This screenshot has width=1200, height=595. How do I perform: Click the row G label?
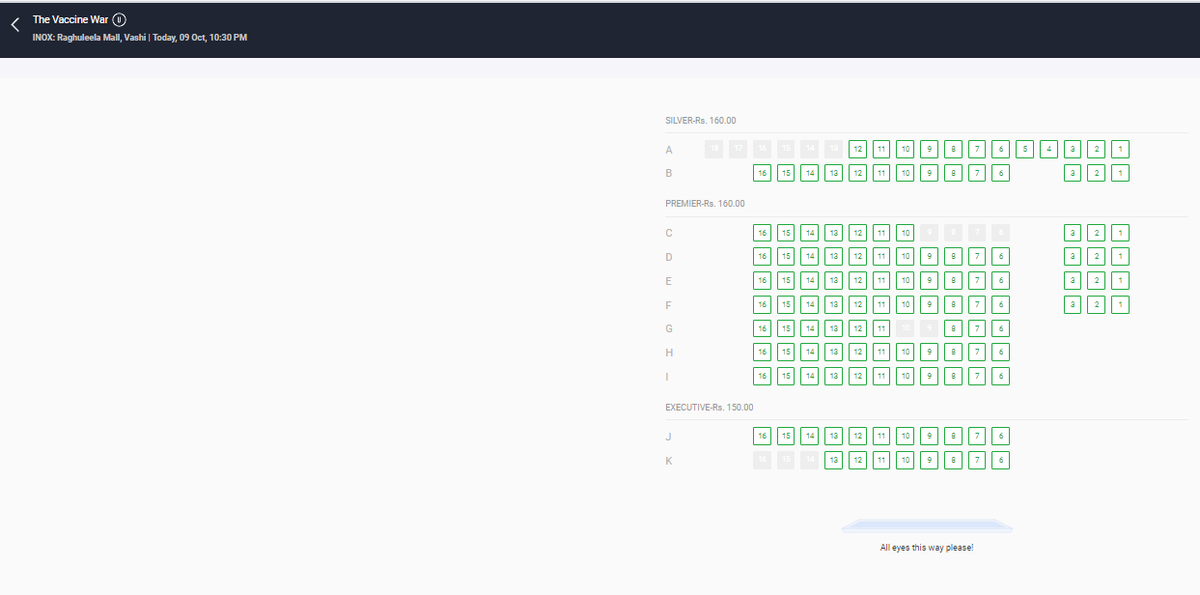pyautogui.click(x=669, y=328)
